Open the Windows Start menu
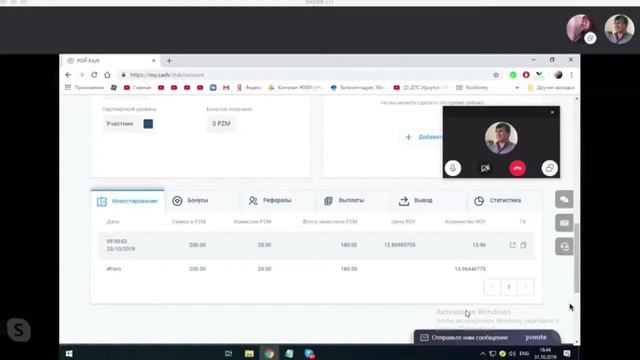The height and width of the screenshot is (360, 640). pos(69,353)
